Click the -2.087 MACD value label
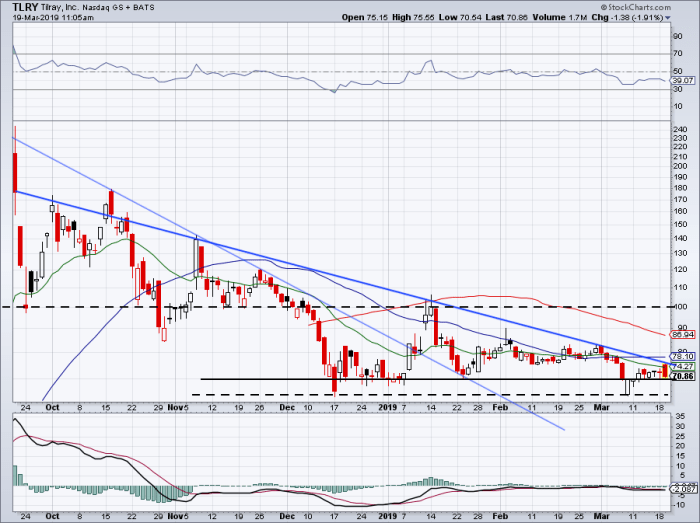Screen dimensions: 700x523 click(x=682, y=489)
